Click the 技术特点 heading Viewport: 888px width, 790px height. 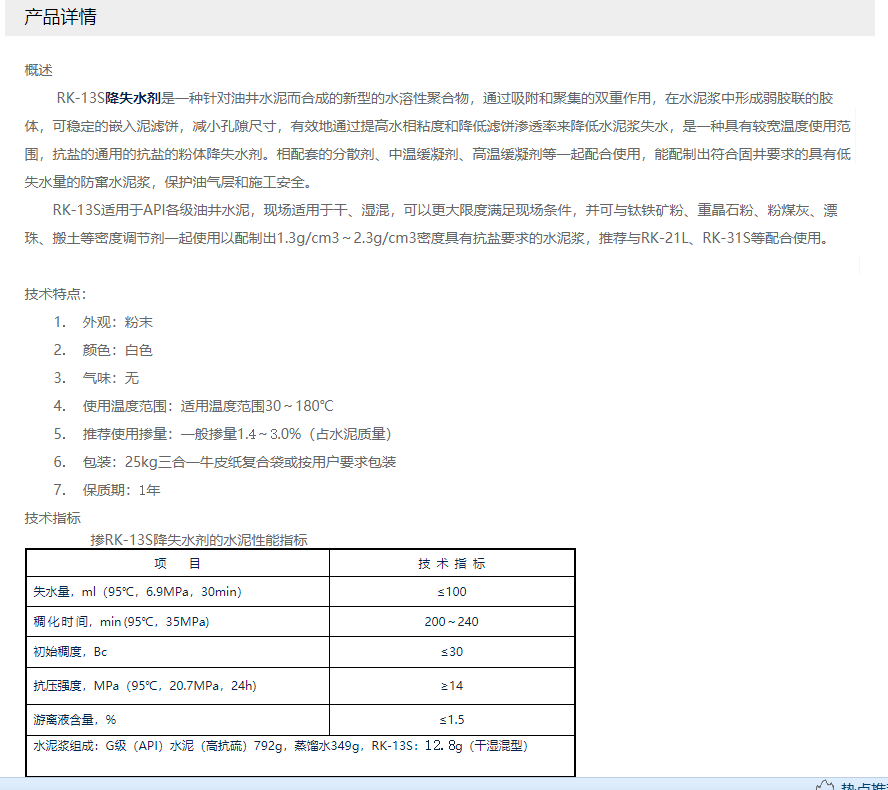(x=56, y=294)
